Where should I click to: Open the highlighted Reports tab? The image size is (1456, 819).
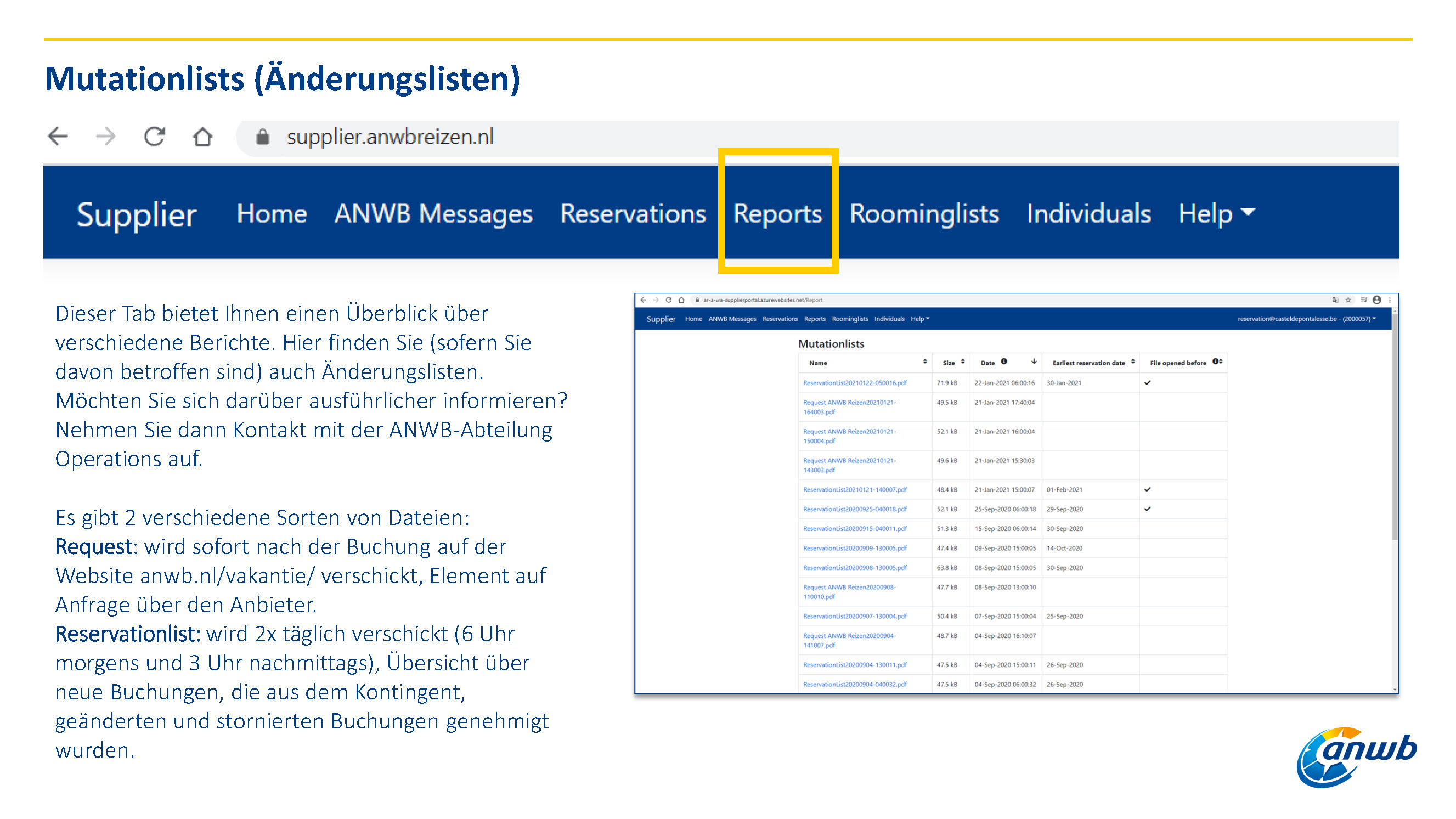(777, 213)
